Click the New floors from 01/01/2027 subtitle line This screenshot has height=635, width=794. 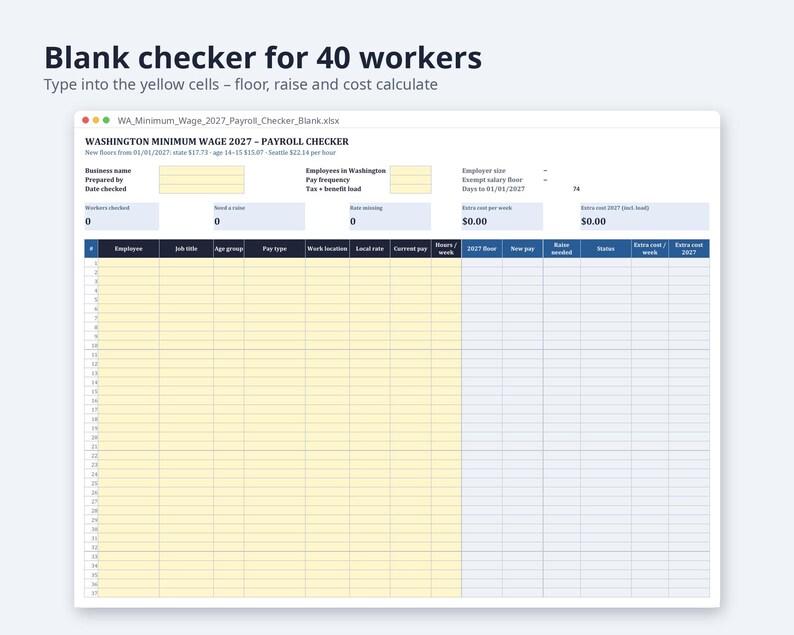click(210, 152)
